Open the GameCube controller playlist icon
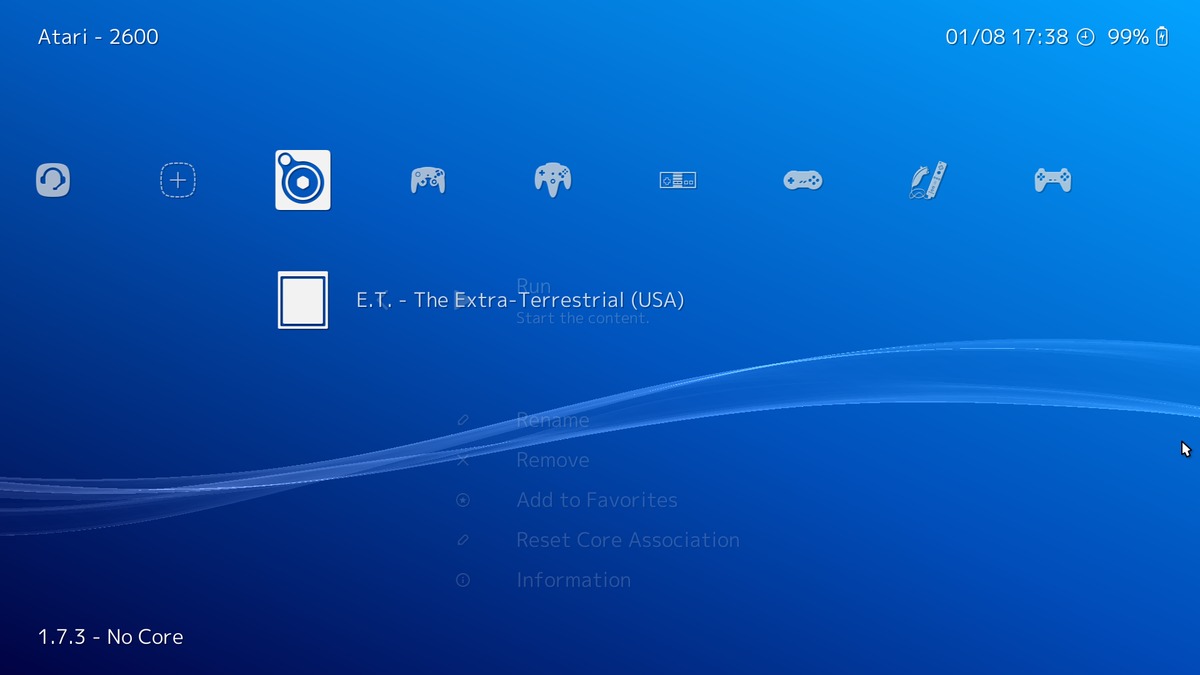This screenshot has height=675, width=1200. tap(428, 180)
